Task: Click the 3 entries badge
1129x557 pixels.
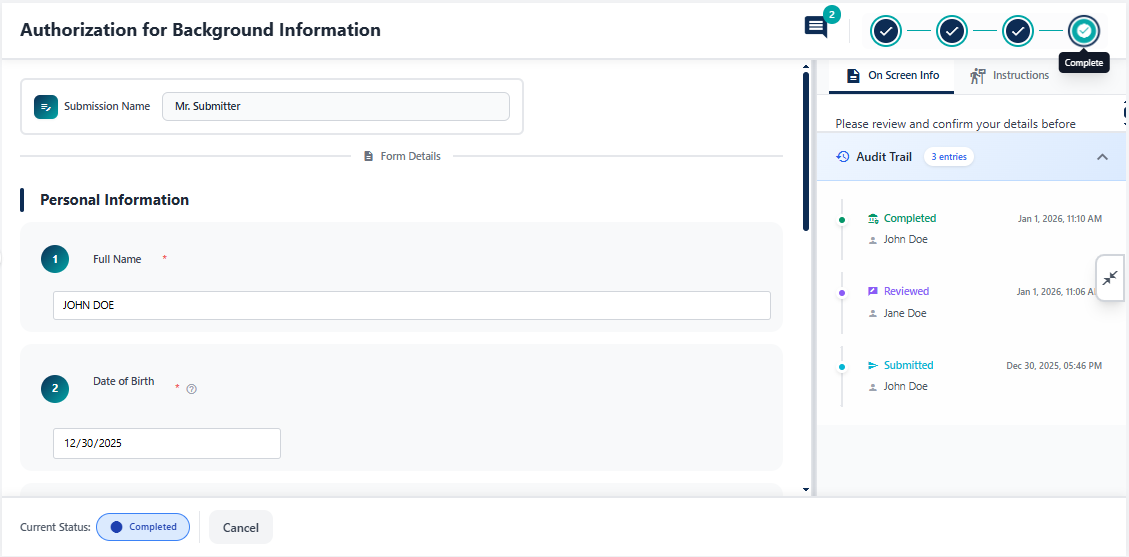Action: 948,156
